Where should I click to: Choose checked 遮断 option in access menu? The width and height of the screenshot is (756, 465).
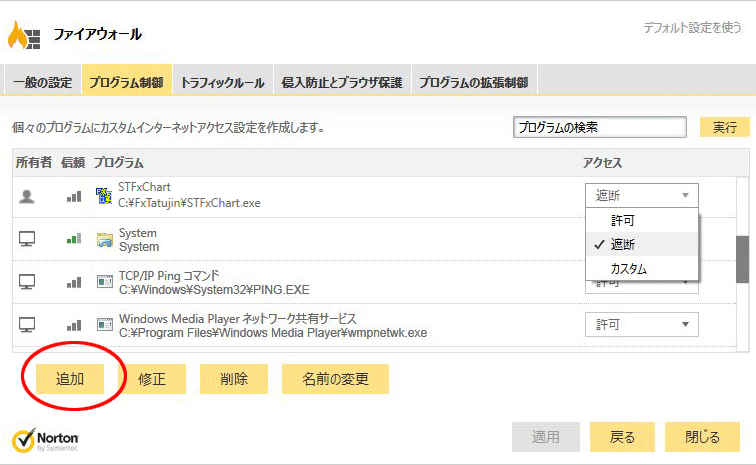tap(642, 244)
